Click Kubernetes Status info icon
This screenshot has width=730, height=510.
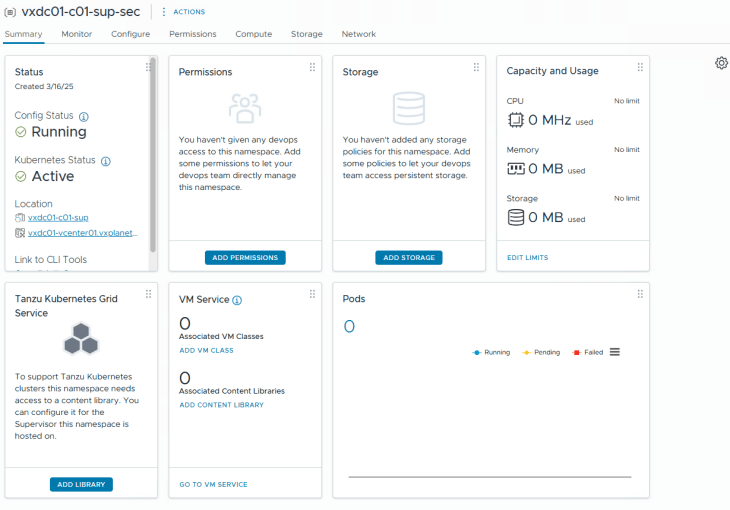click(106, 160)
